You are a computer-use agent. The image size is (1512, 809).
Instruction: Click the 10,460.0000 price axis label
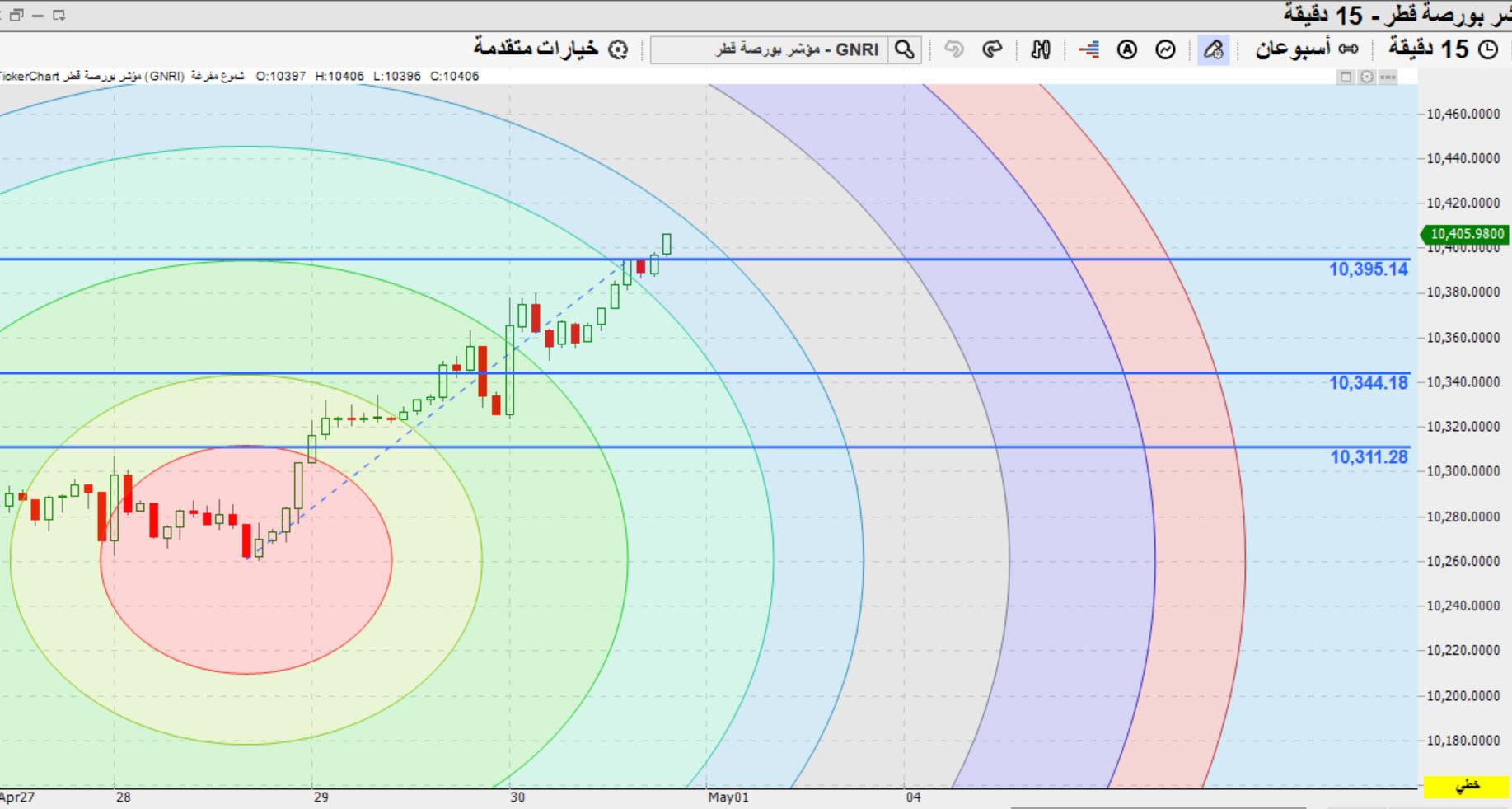pos(1463,115)
